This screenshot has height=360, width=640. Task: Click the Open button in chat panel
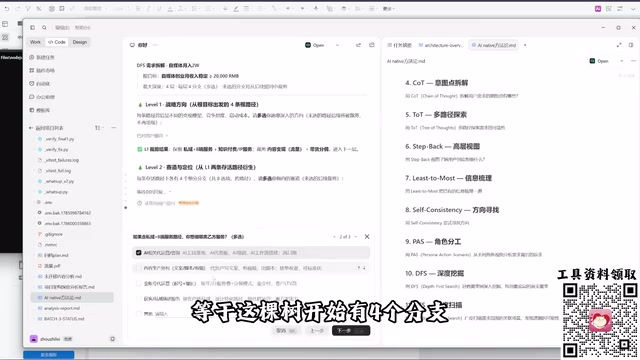[315, 45]
